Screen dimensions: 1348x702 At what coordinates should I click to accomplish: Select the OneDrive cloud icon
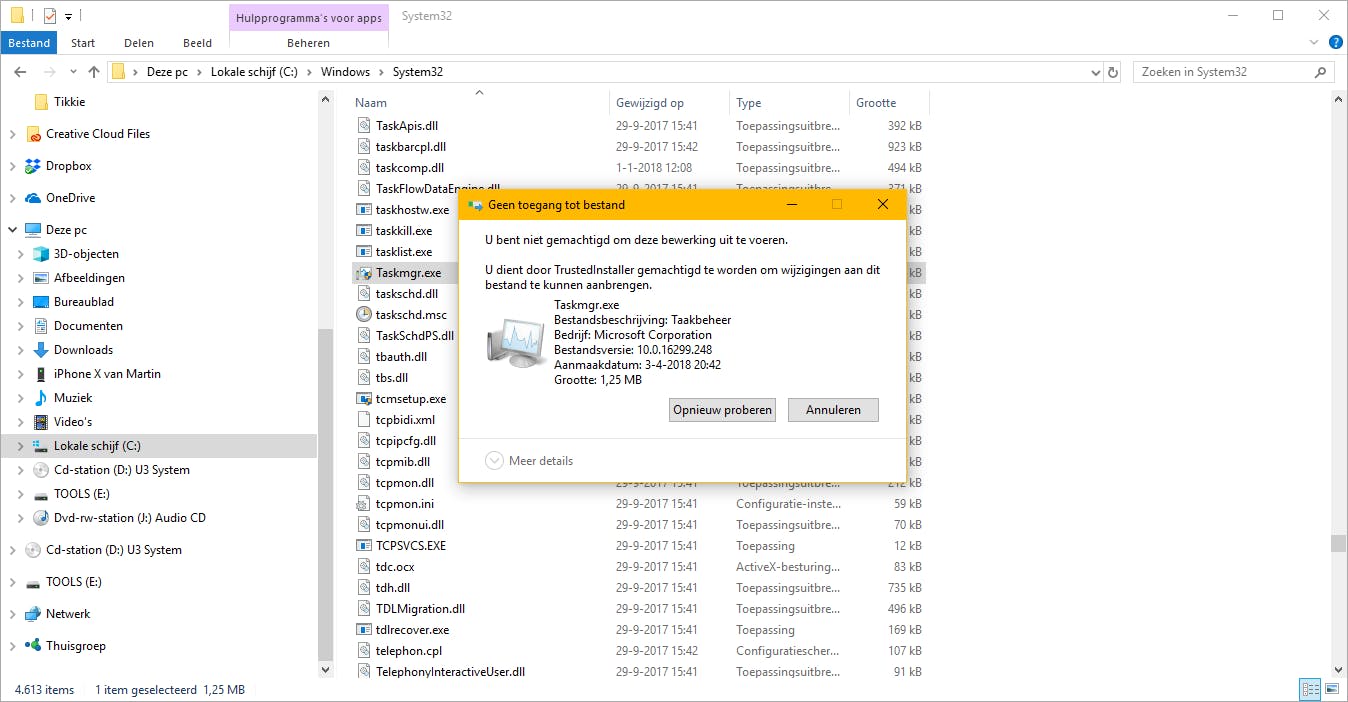coord(34,198)
